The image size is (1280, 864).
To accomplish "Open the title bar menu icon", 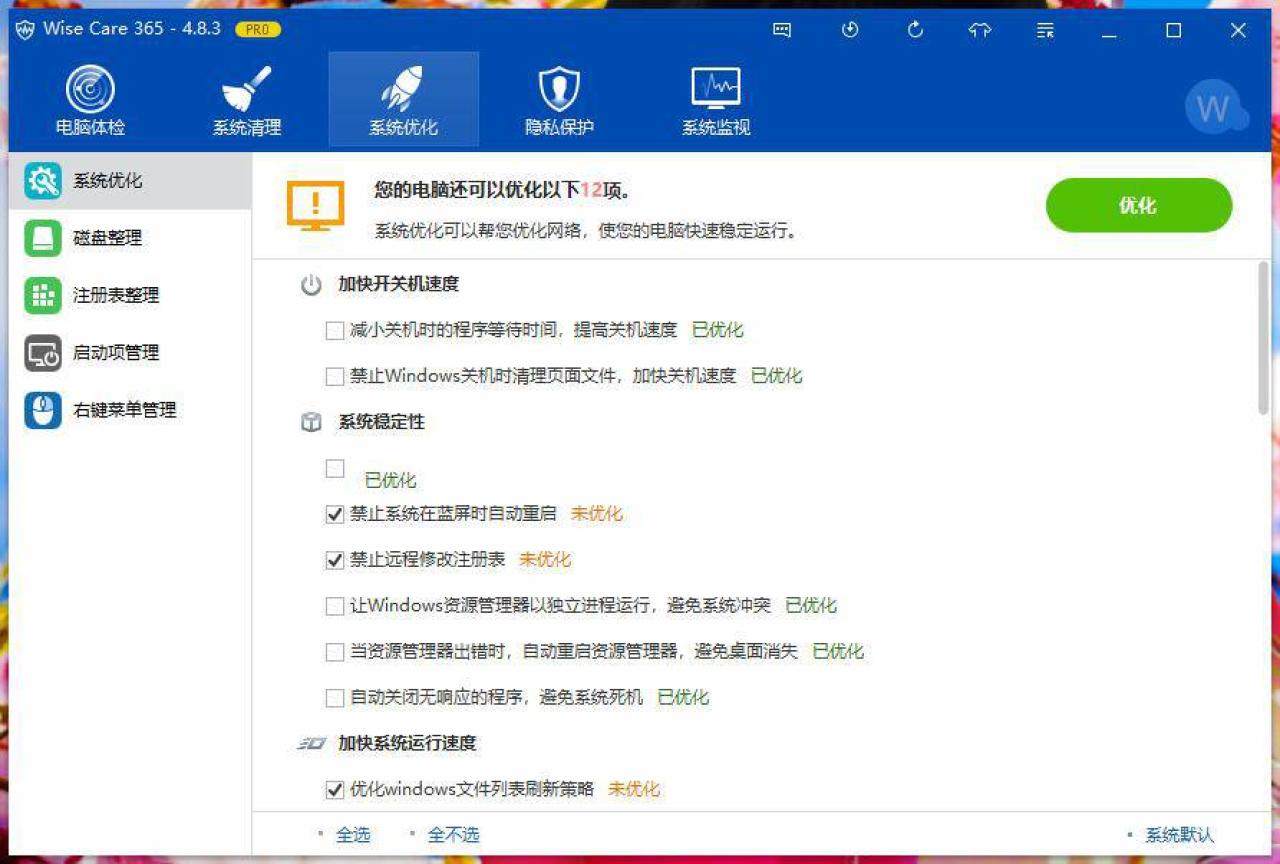I will [x=1045, y=30].
